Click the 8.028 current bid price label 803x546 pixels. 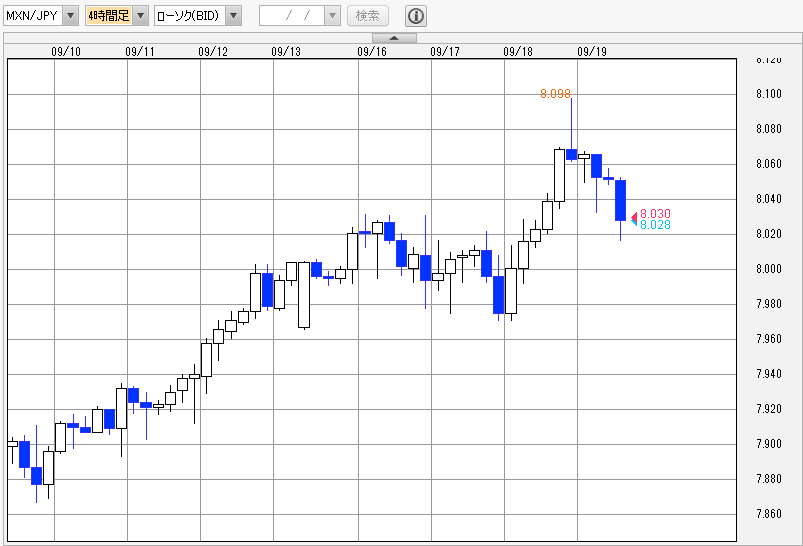tap(655, 225)
